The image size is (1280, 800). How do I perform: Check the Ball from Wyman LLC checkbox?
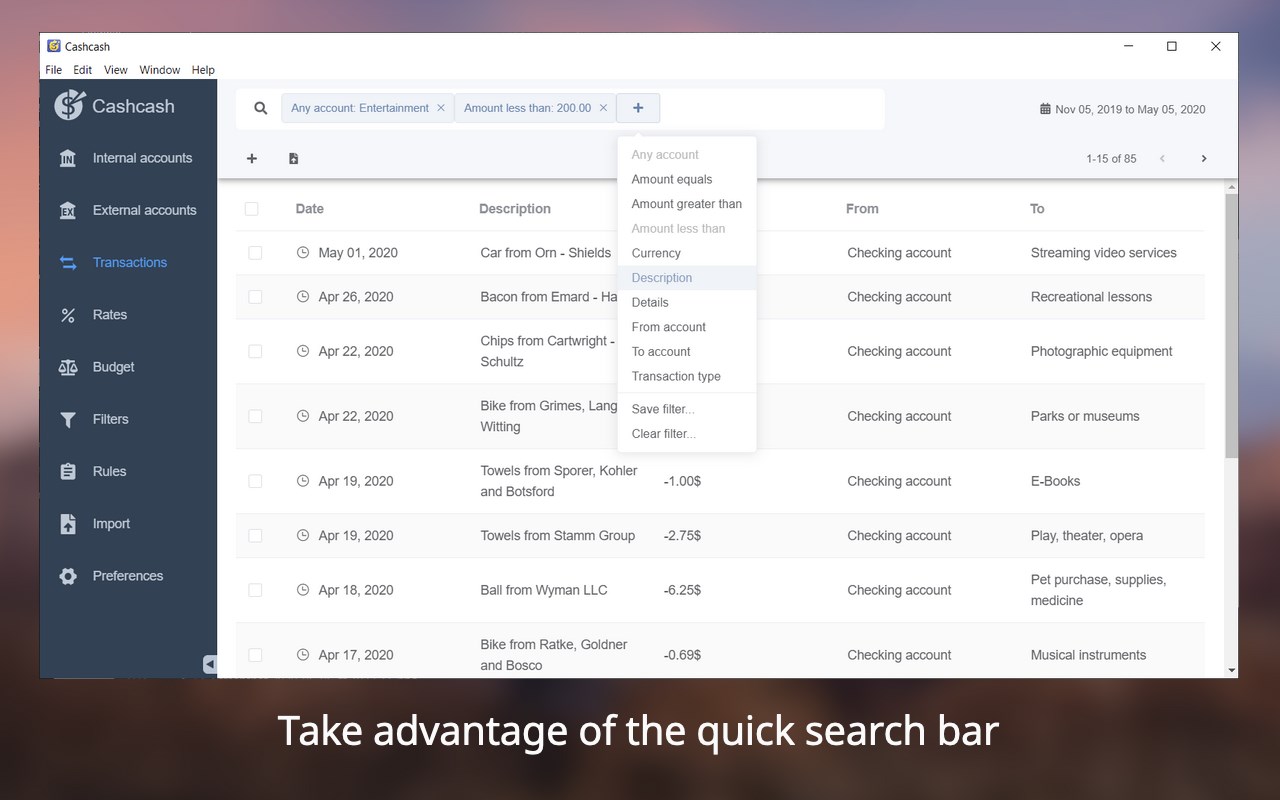tap(255, 590)
